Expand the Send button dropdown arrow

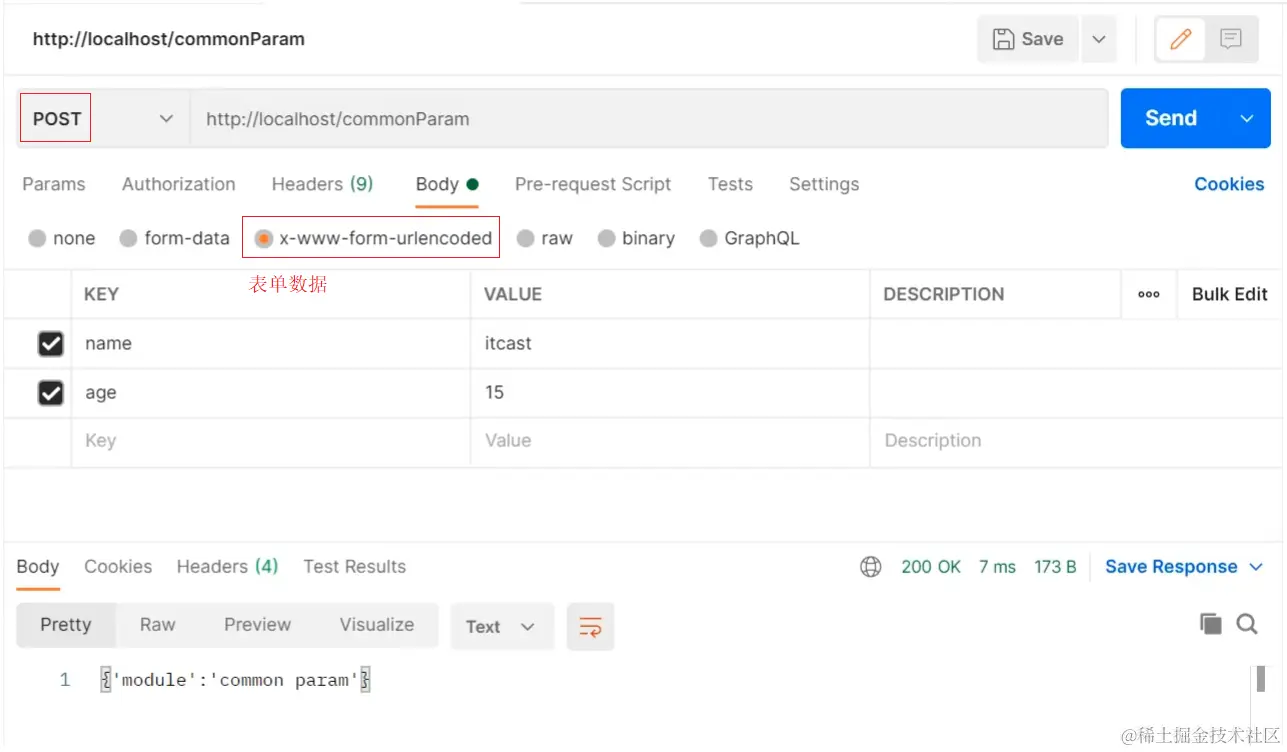[x=1247, y=118]
